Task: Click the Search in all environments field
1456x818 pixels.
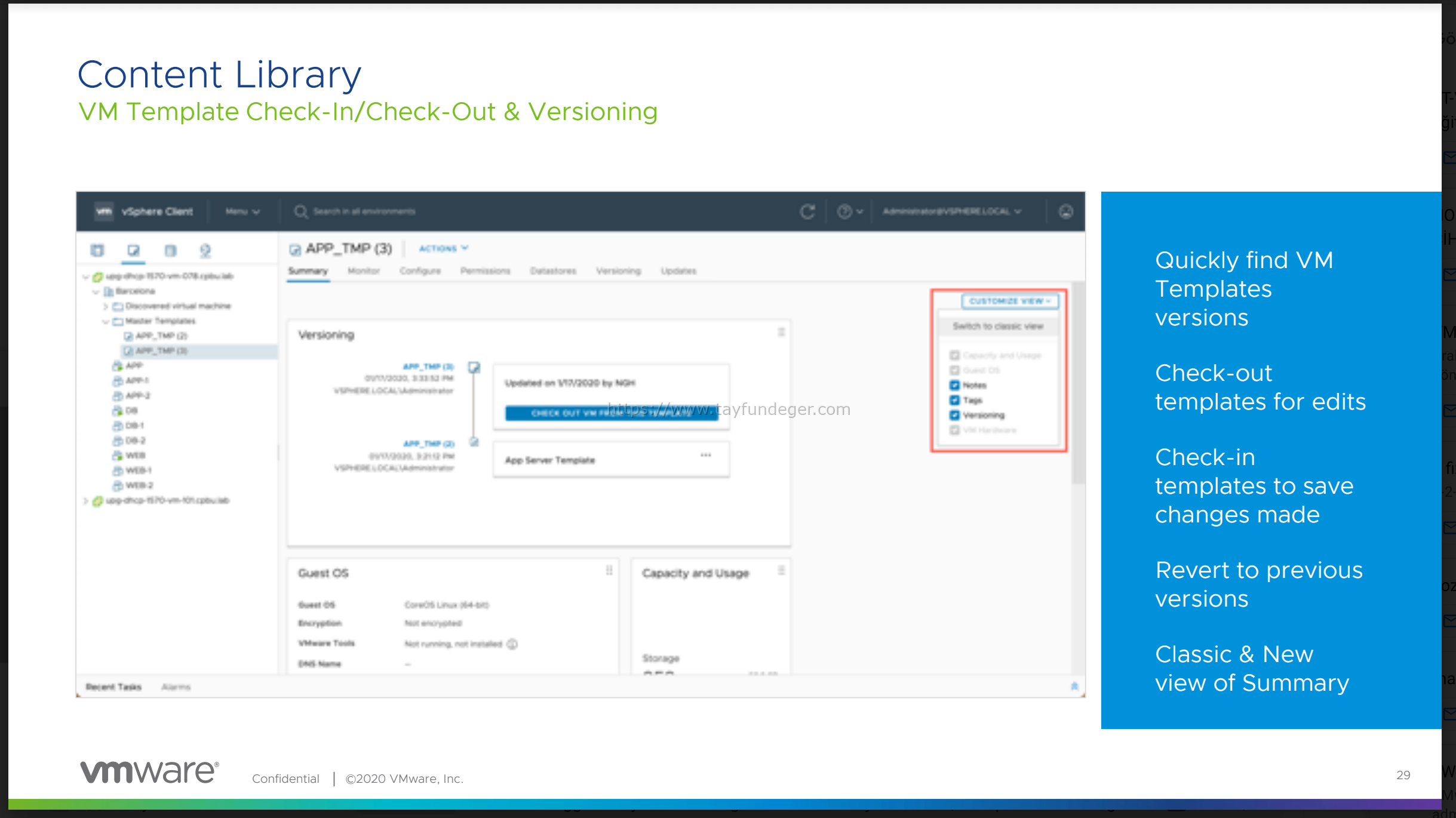Action: point(364,212)
